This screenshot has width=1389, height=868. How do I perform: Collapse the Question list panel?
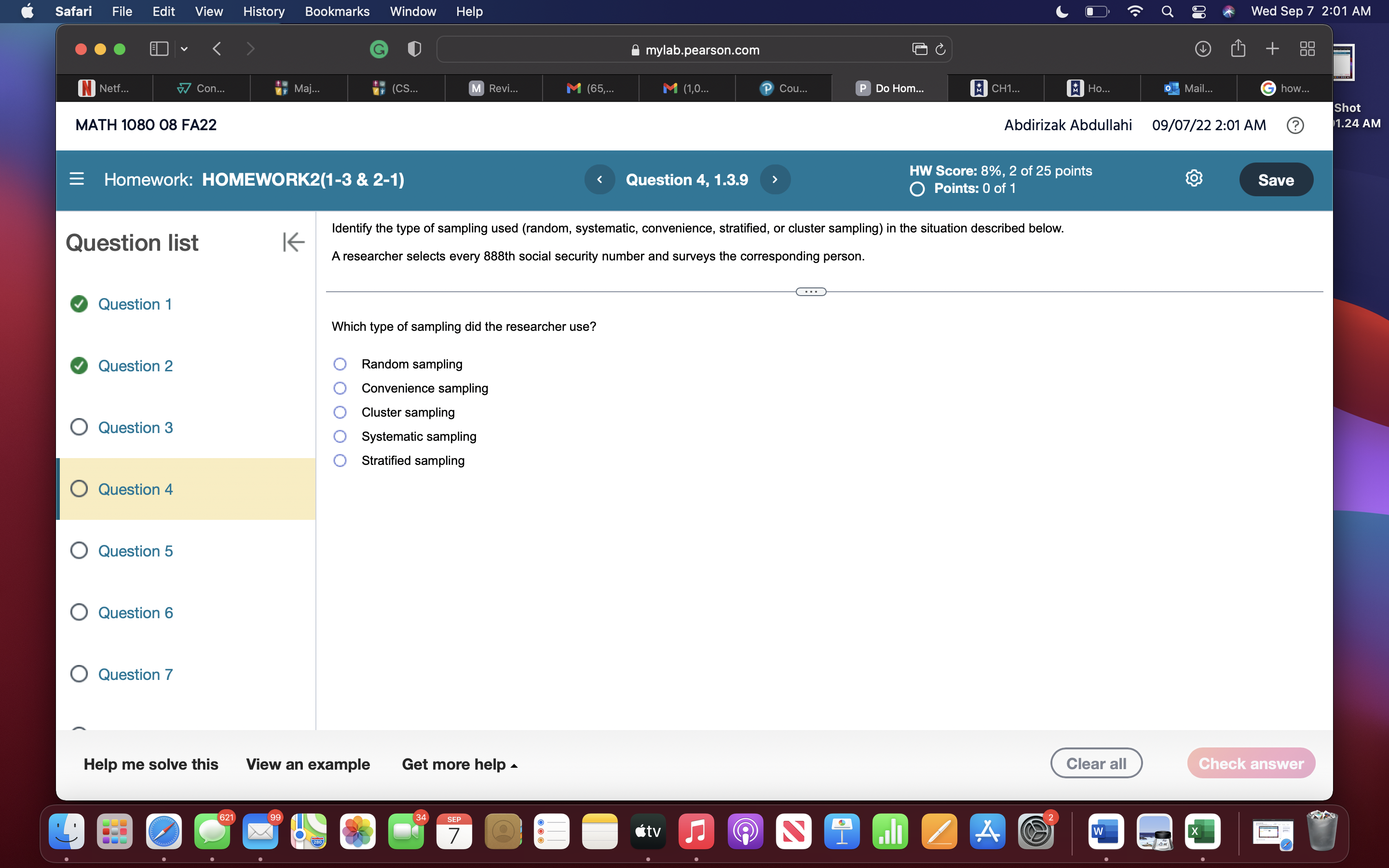[293, 242]
